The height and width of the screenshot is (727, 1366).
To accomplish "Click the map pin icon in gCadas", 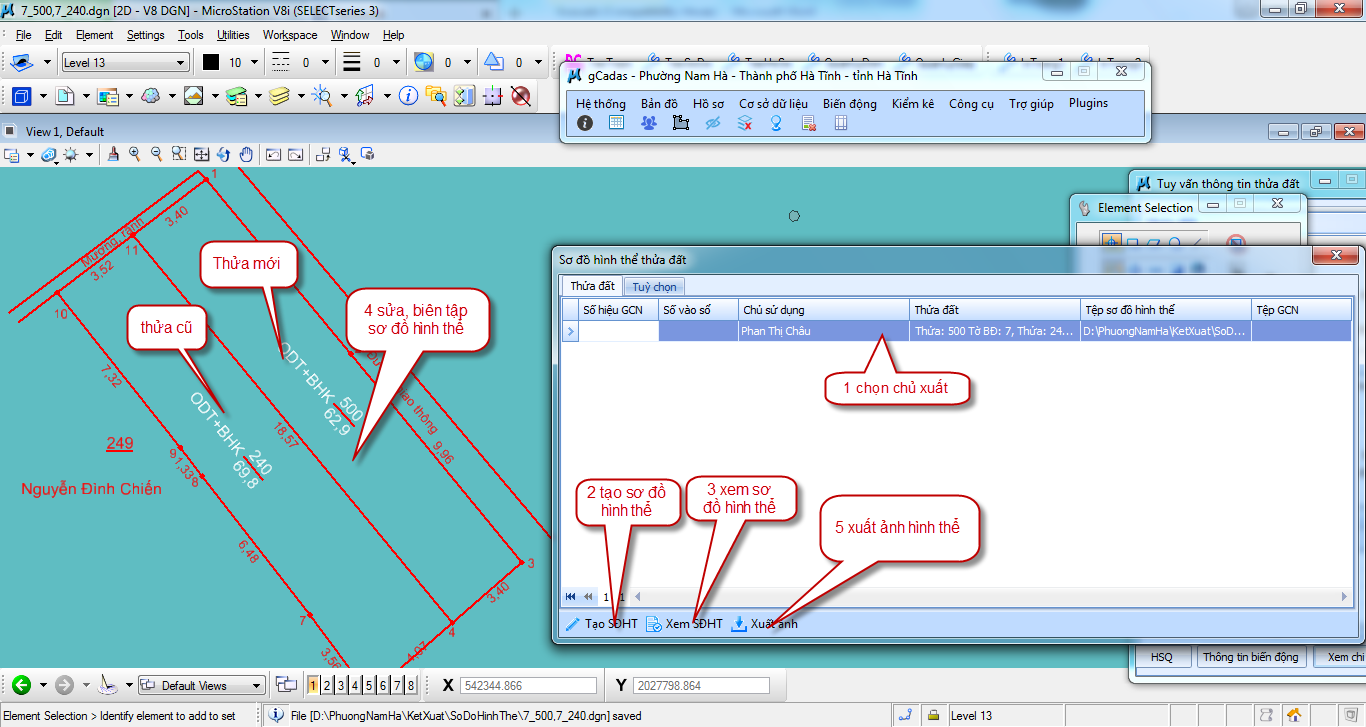I will [775, 123].
